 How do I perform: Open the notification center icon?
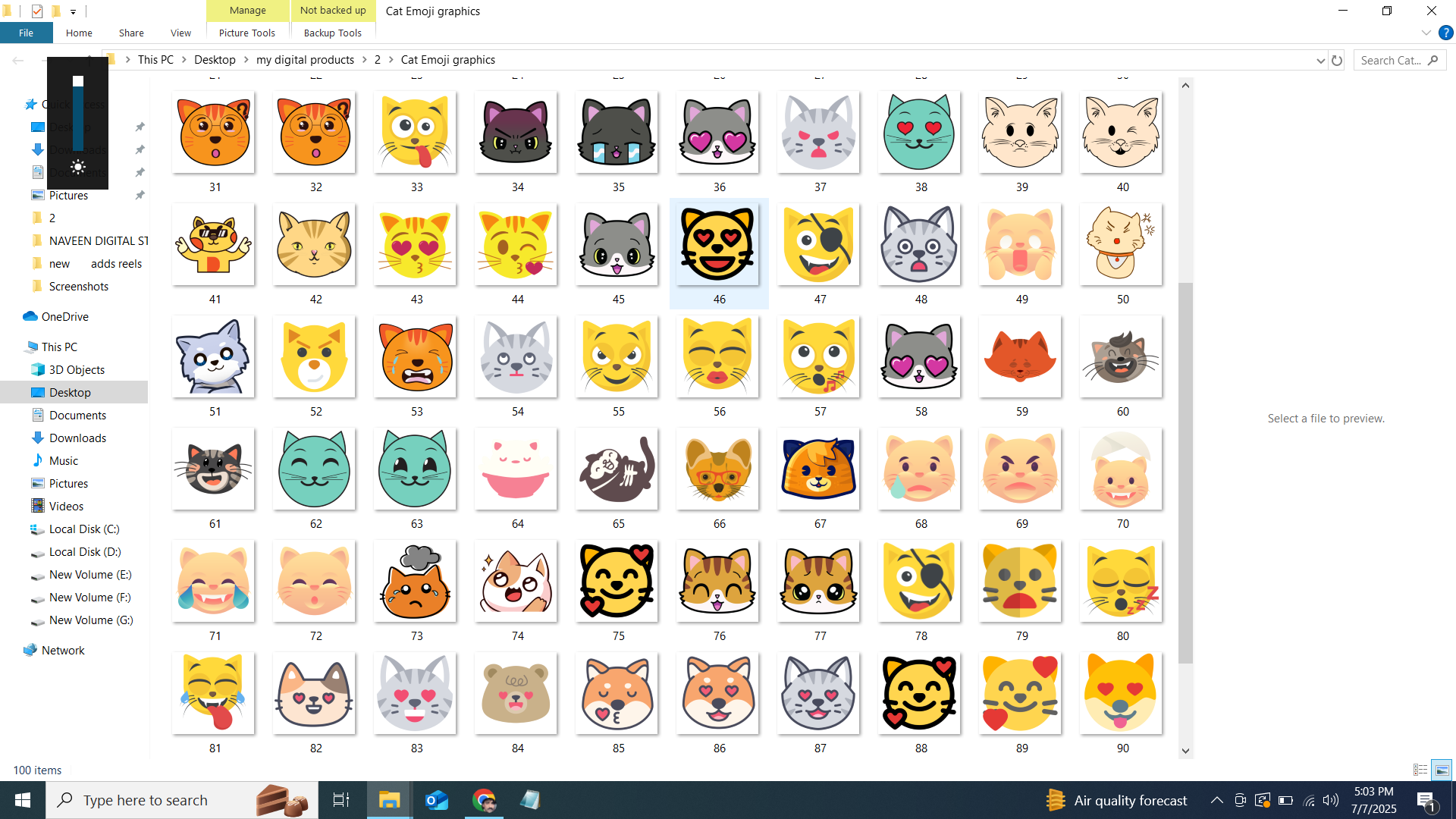point(1426,800)
